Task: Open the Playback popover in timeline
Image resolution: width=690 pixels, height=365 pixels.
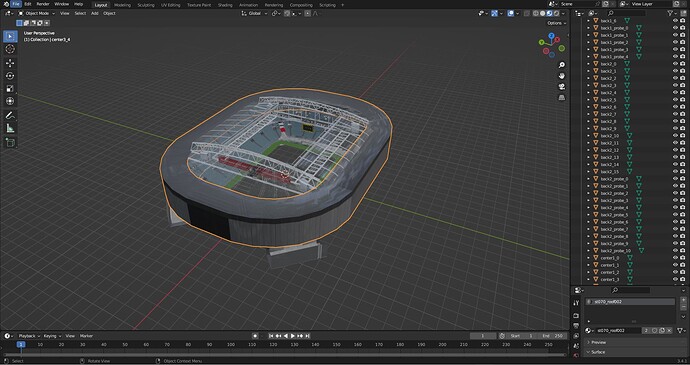Action: [29, 336]
